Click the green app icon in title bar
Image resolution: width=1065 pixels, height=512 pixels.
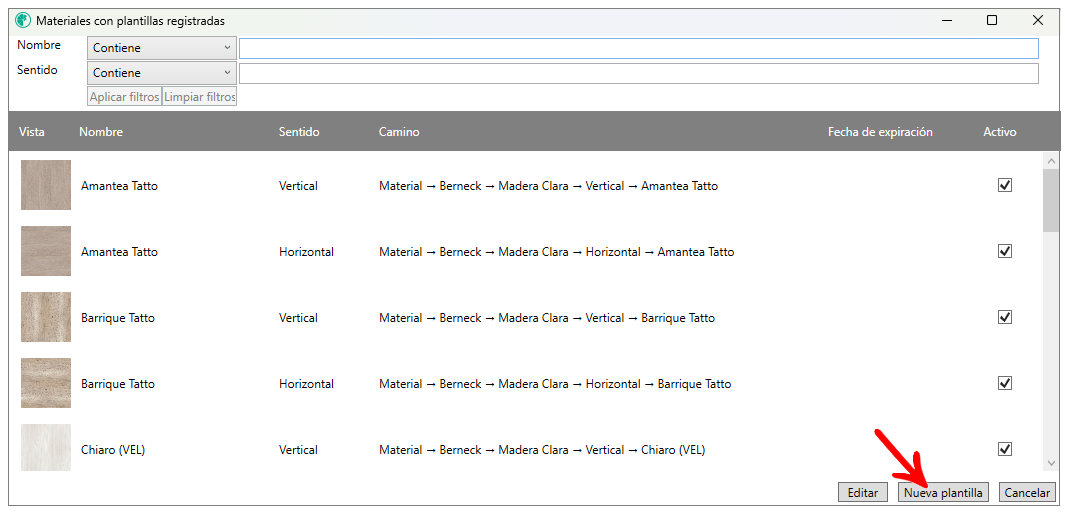[x=23, y=20]
